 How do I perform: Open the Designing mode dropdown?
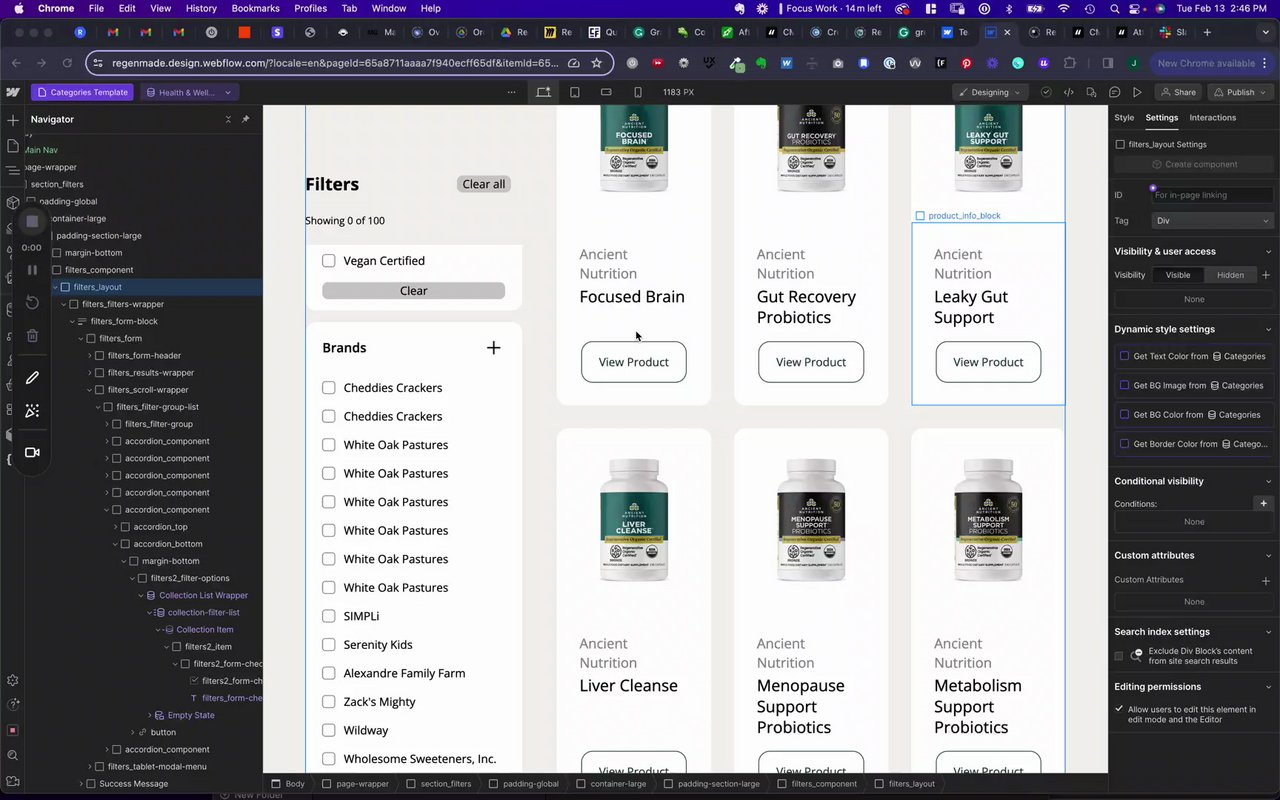point(988,92)
